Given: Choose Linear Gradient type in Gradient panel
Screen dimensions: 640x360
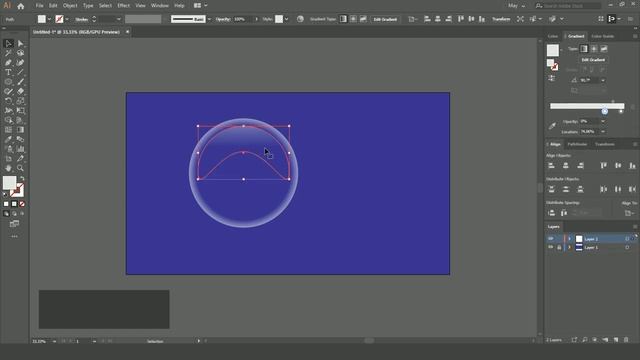Looking at the screenshot, I should pyautogui.click(x=584, y=49).
